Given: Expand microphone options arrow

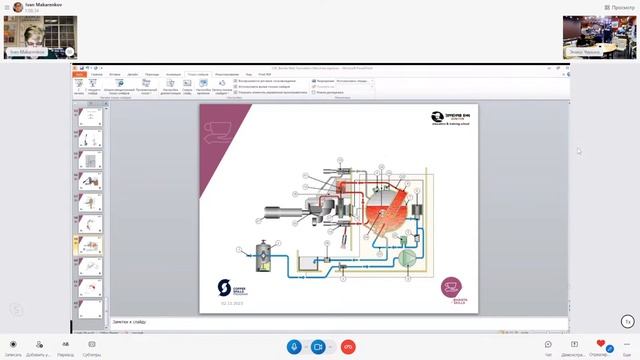Looking at the screenshot, I should (x=306, y=347).
